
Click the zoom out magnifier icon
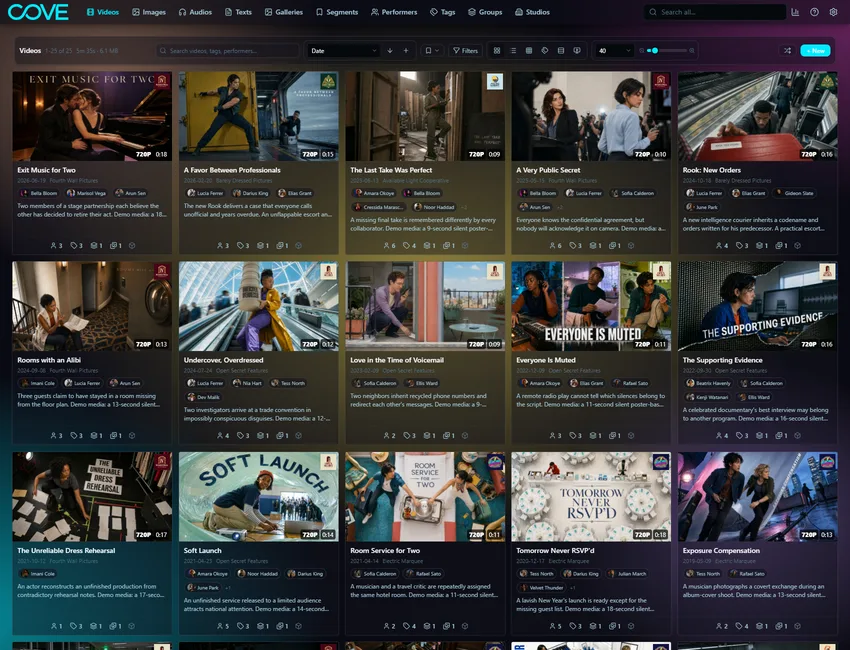(642, 50)
